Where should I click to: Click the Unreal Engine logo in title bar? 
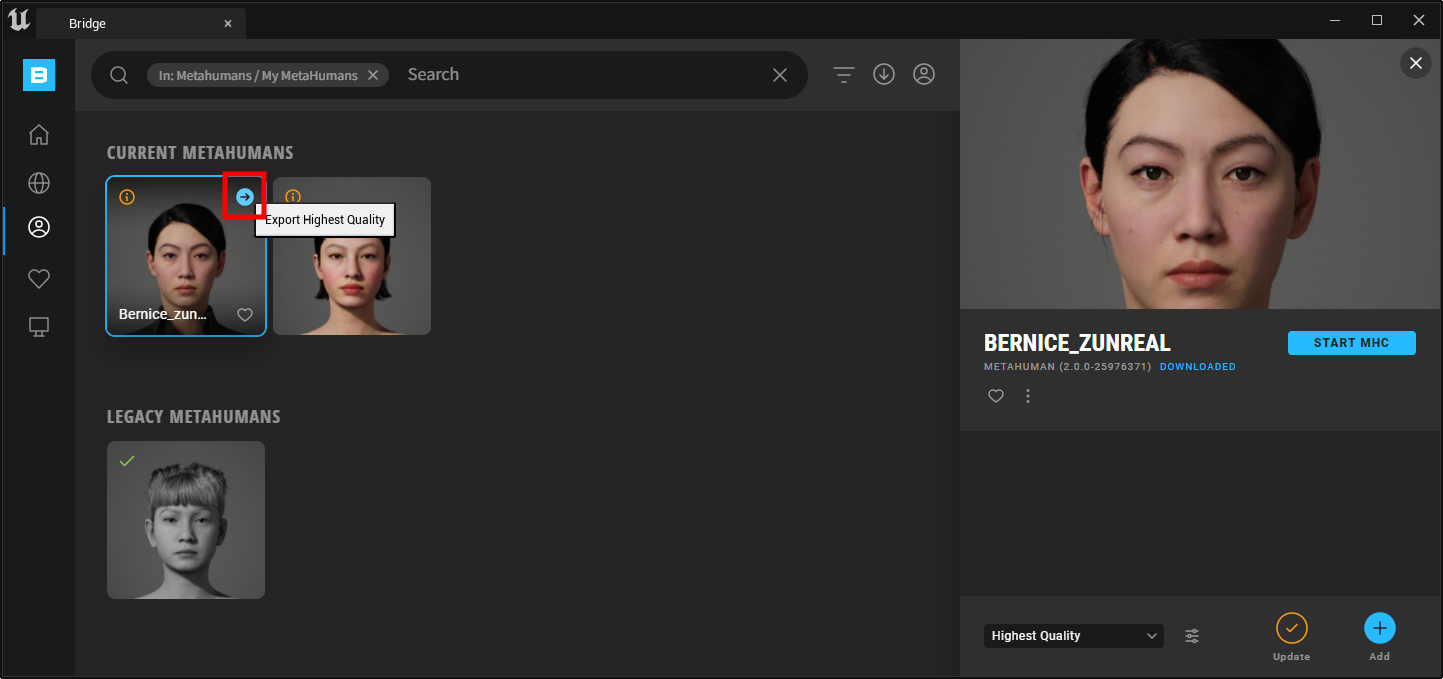click(x=18, y=19)
